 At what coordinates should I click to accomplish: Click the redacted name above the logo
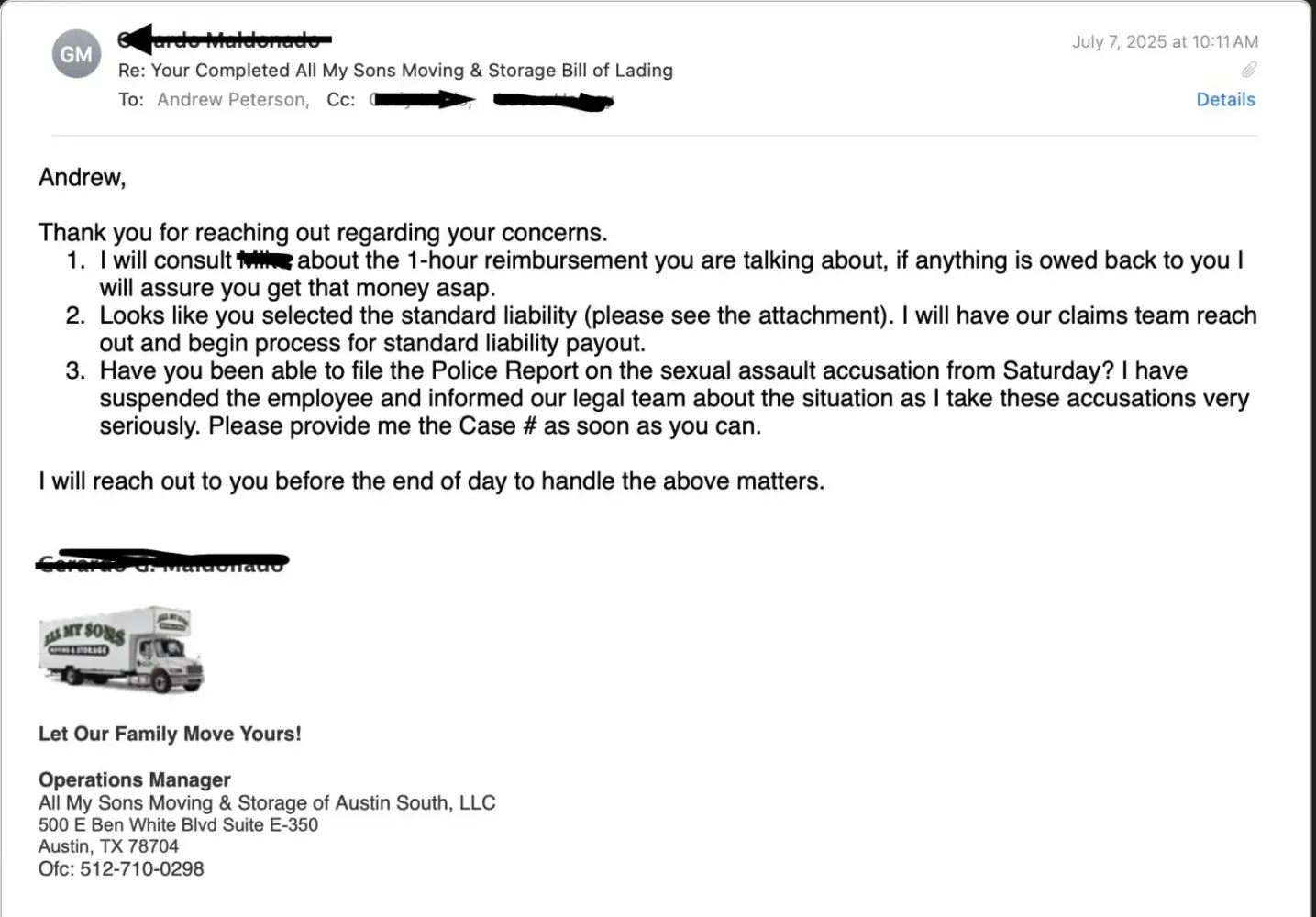[161, 561]
